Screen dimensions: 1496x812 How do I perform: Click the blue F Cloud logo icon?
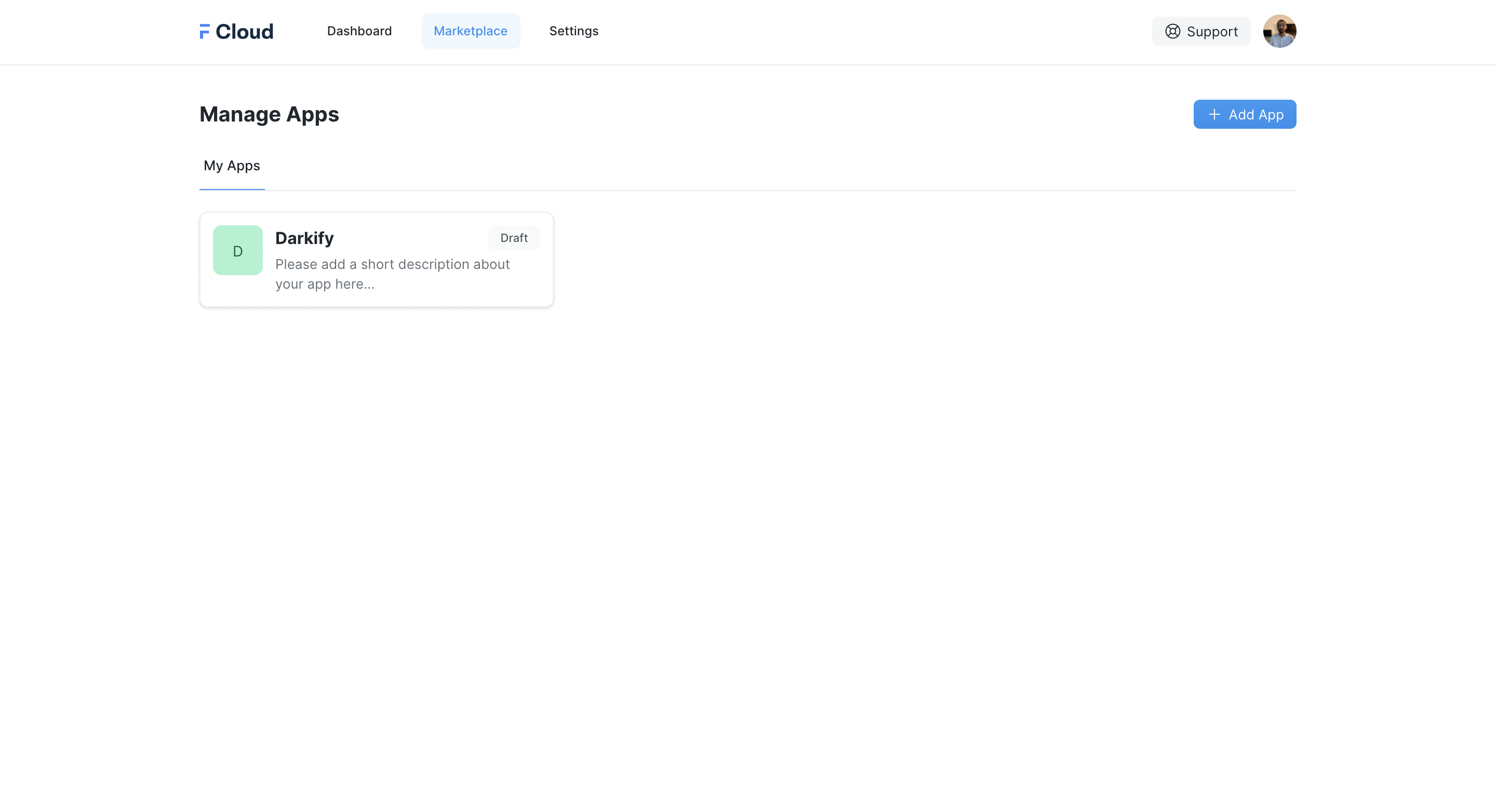point(205,31)
